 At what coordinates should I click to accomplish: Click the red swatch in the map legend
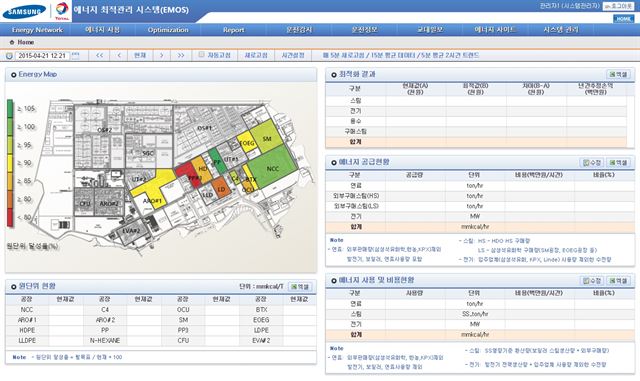(10, 218)
